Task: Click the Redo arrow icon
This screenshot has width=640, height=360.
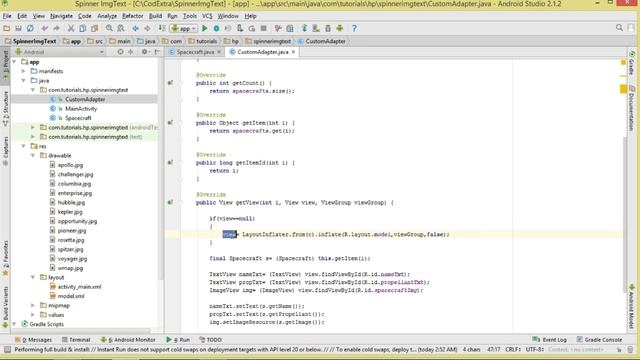Action: pos(56,28)
